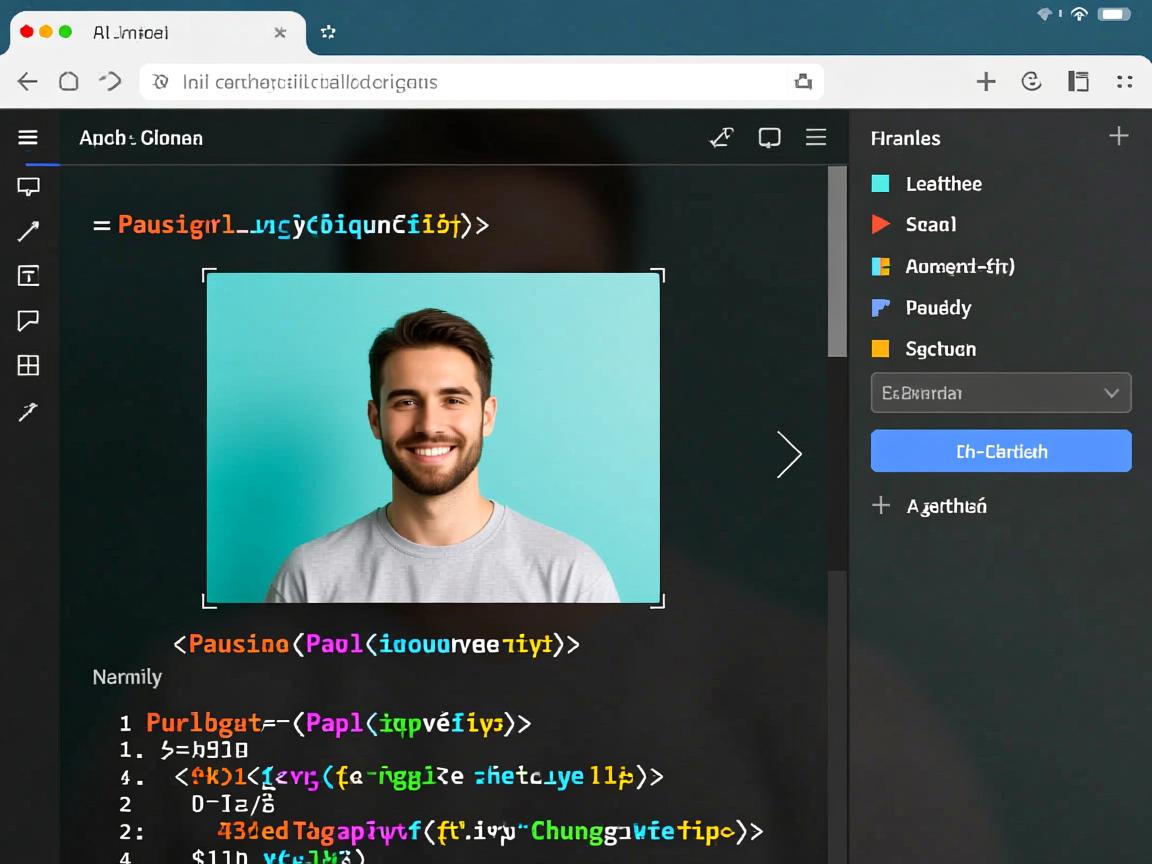Expand the dropdown below Sgctuan

(1001, 393)
